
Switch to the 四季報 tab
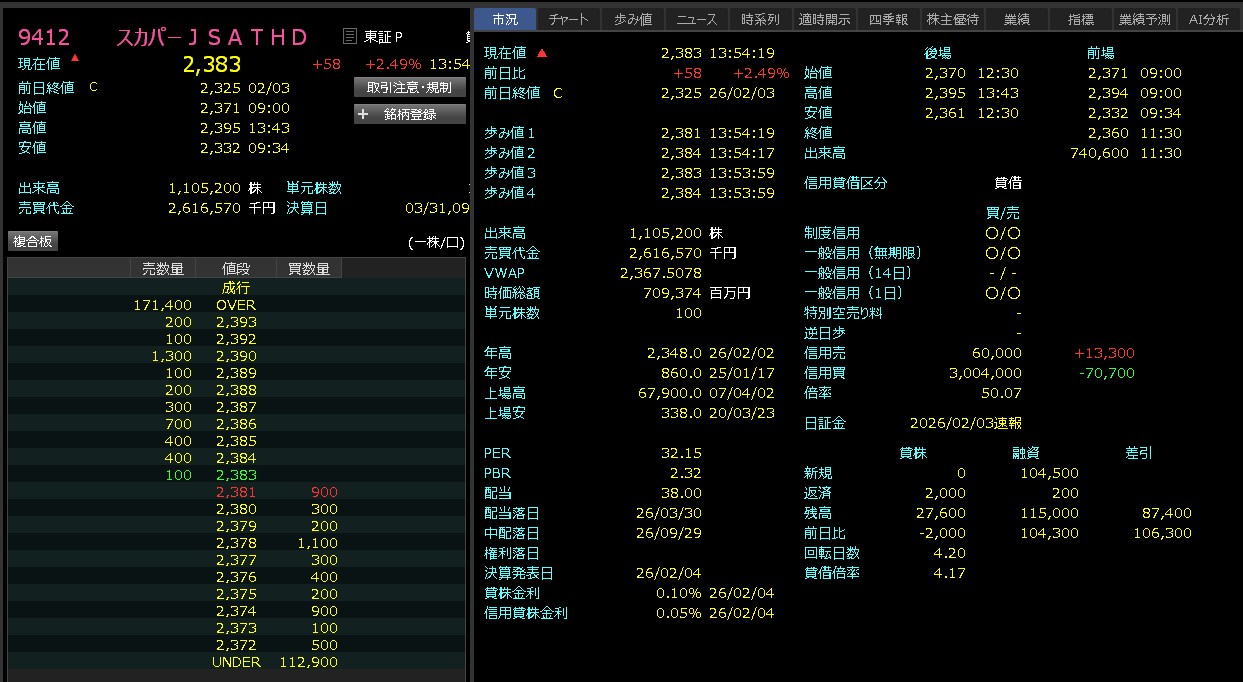point(888,19)
